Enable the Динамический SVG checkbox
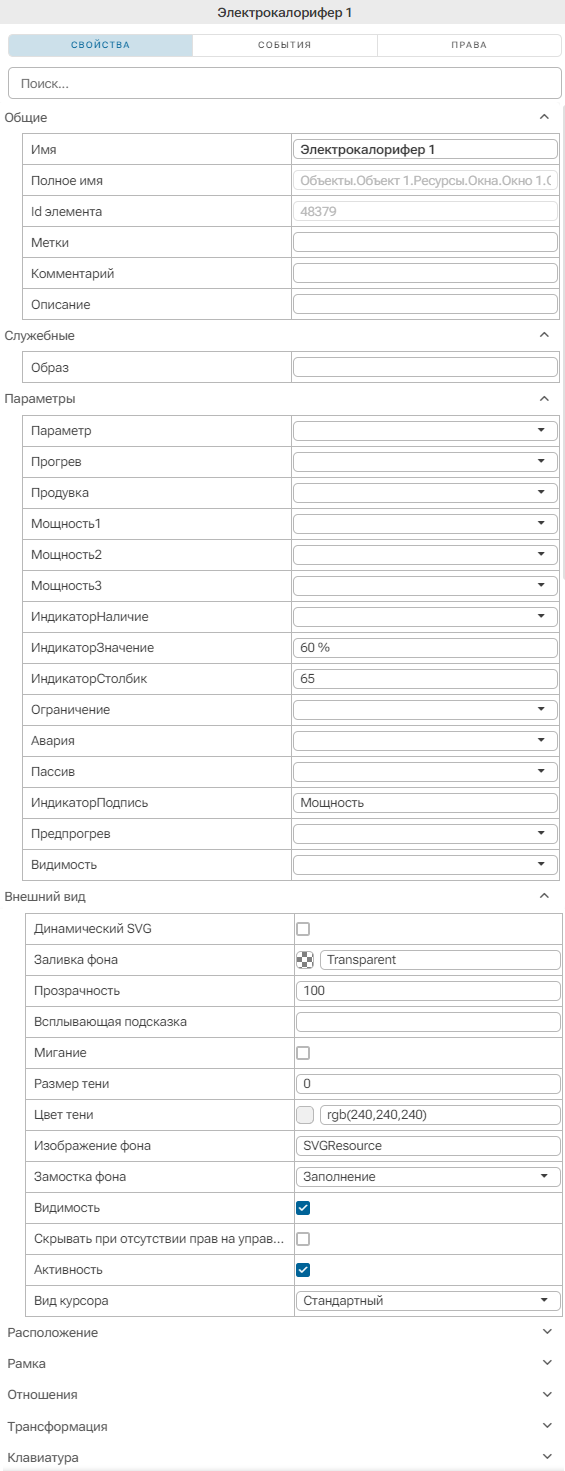 point(303,929)
